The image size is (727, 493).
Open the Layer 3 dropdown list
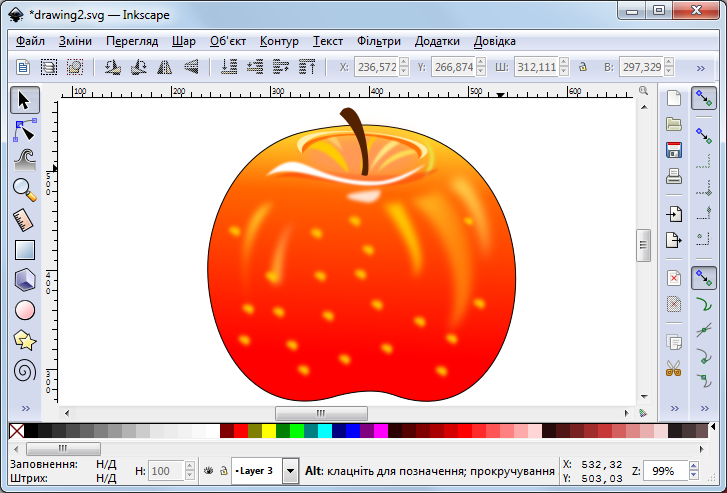click(x=290, y=470)
